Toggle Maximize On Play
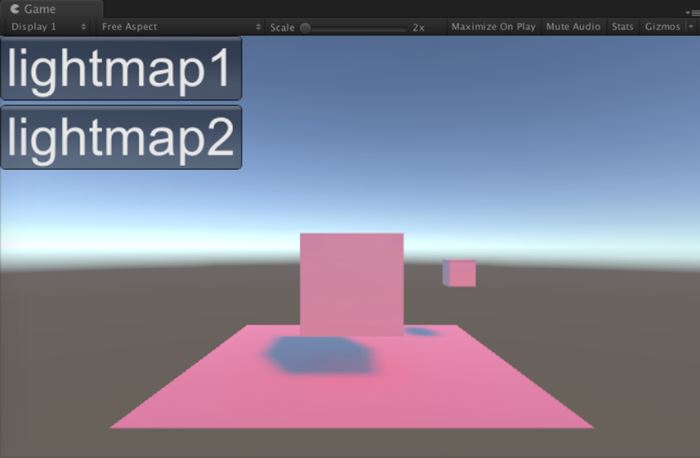700x458 pixels. (x=493, y=27)
